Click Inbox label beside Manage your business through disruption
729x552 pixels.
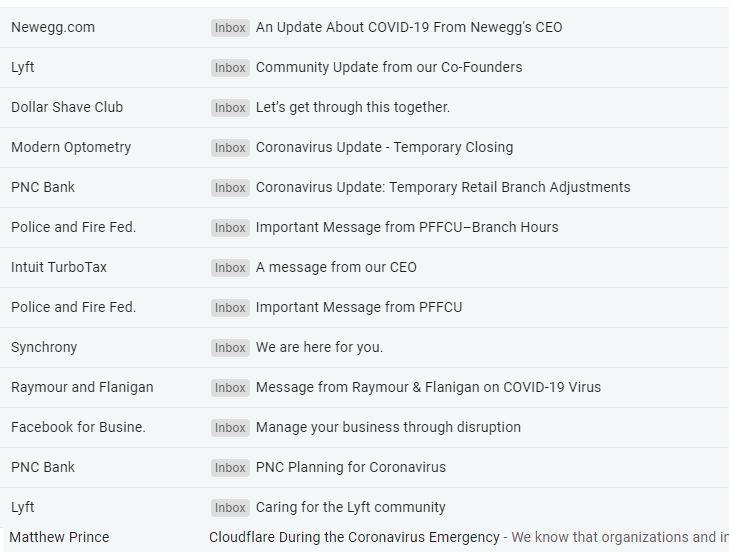(230, 427)
